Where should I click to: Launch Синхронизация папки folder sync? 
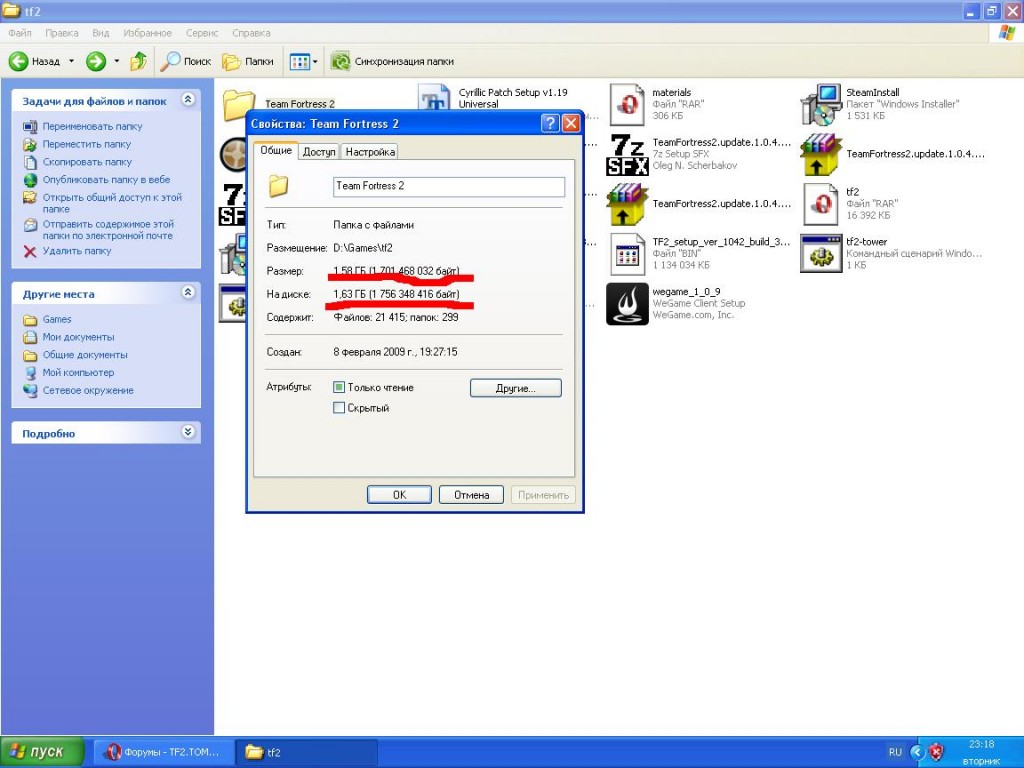coord(392,61)
